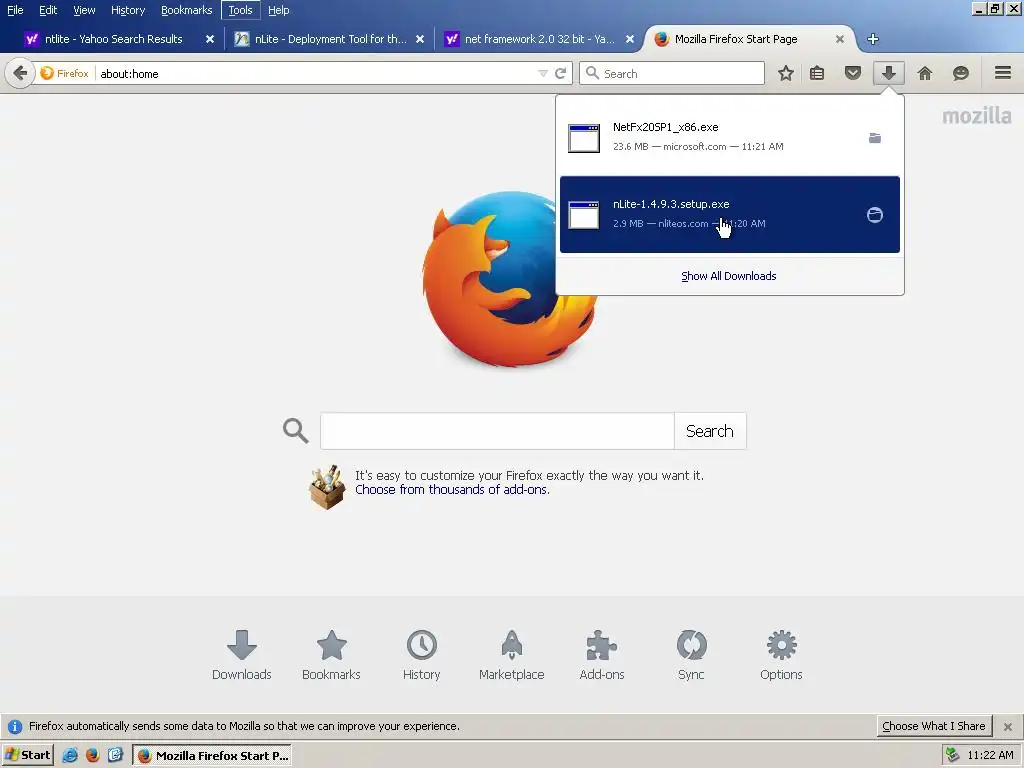Click the magnifier icon beside home search field
This screenshot has height=768, width=1024.
click(295, 431)
